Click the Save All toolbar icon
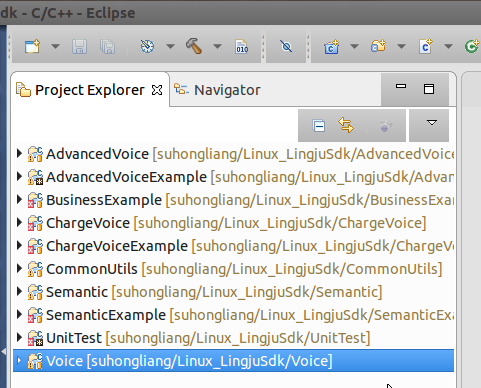 [x=107, y=46]
